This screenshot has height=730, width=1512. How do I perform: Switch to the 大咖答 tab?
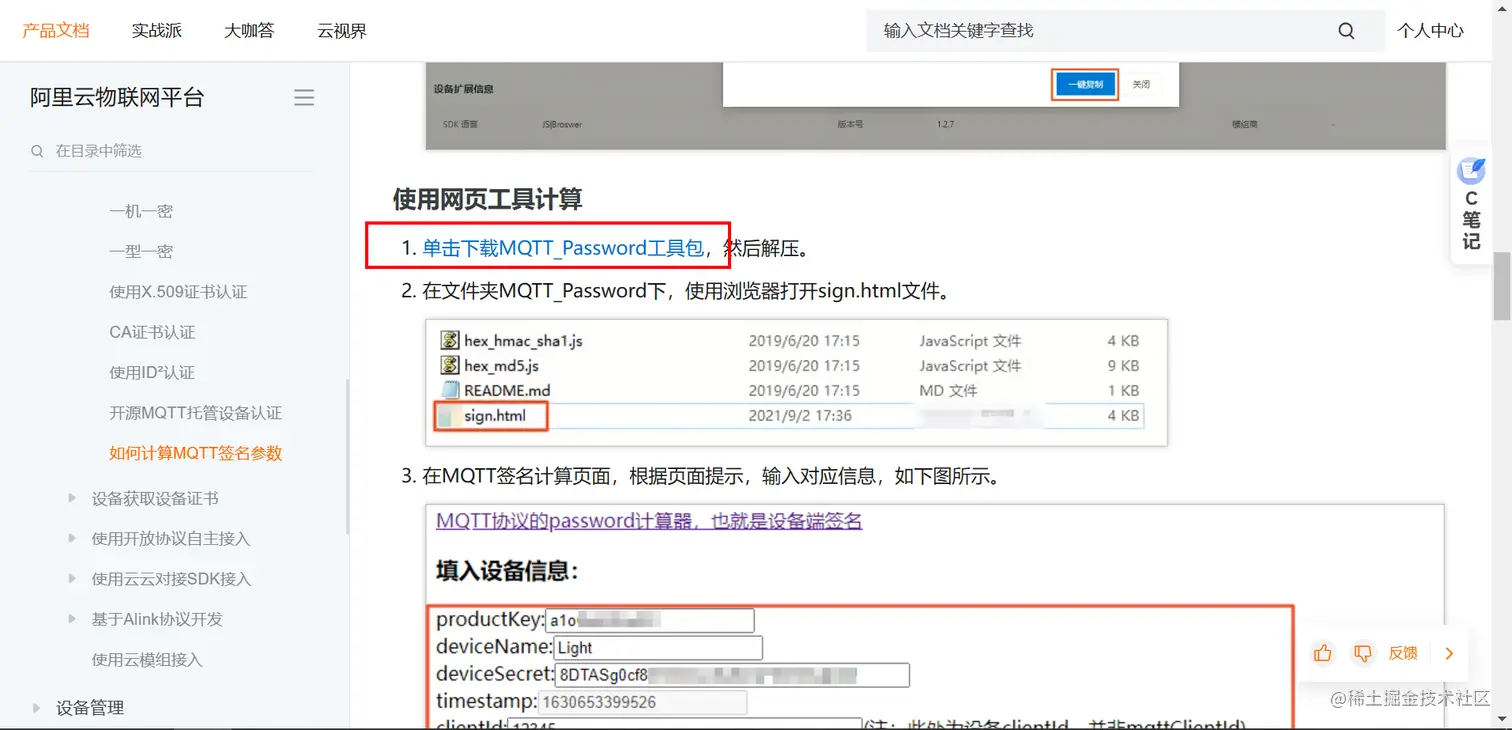[249, 31]
